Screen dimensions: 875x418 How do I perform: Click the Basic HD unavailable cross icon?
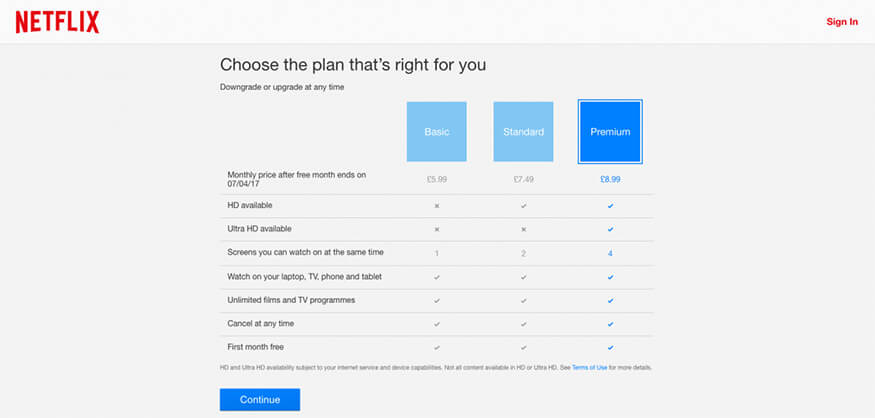(x=437, y=206)
